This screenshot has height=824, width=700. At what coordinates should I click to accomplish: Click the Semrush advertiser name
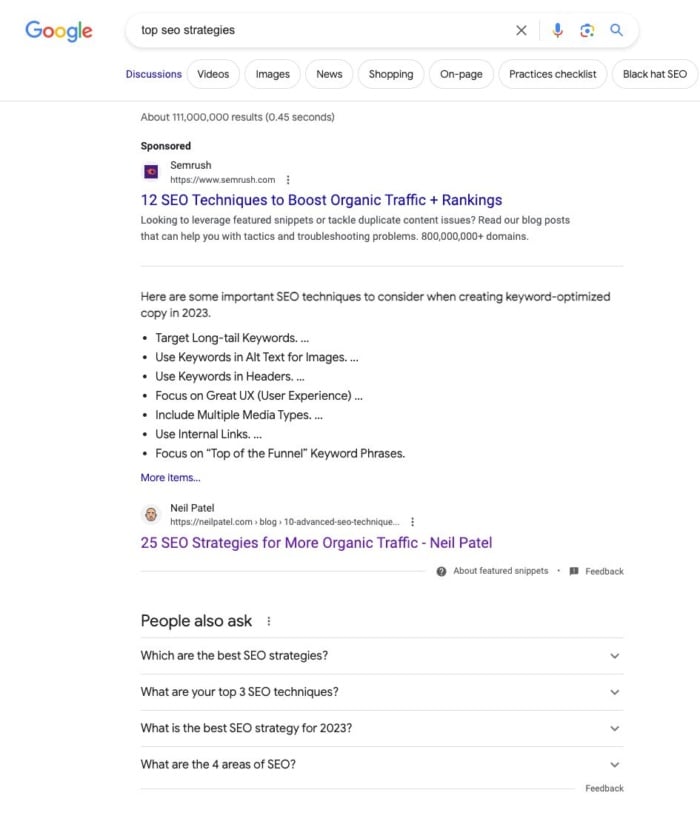191,165
